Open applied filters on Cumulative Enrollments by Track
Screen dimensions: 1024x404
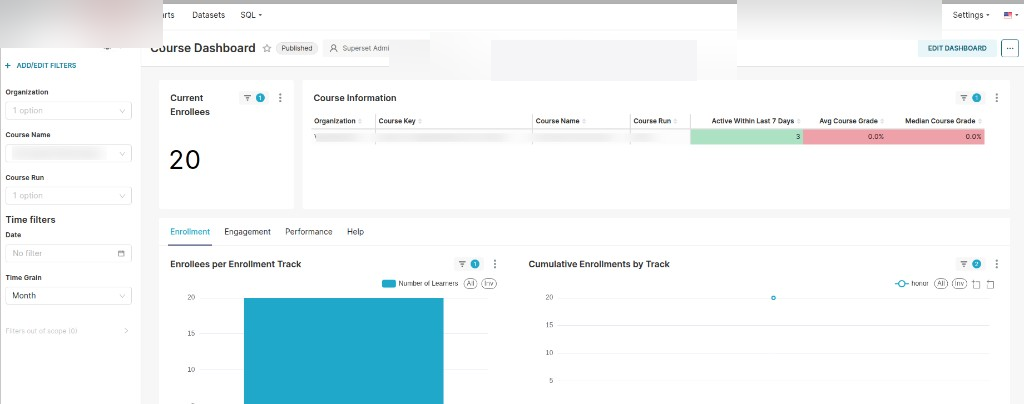tap(970, 264)
